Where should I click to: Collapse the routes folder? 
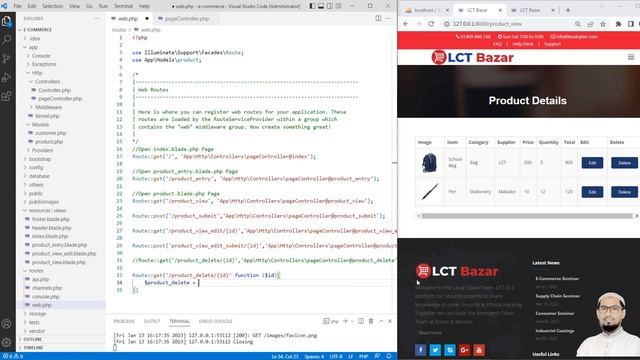click(36, 271)
